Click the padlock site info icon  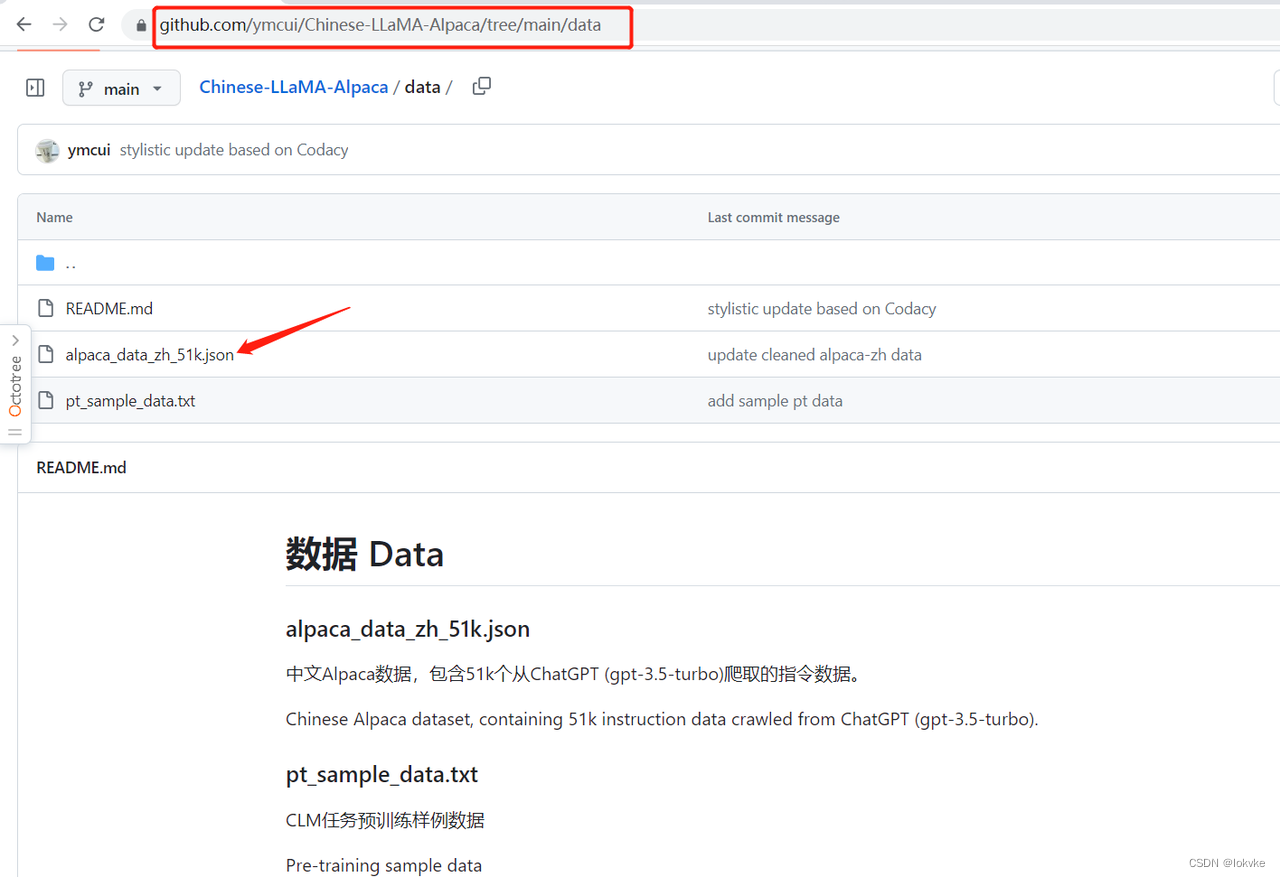(141, 25)
